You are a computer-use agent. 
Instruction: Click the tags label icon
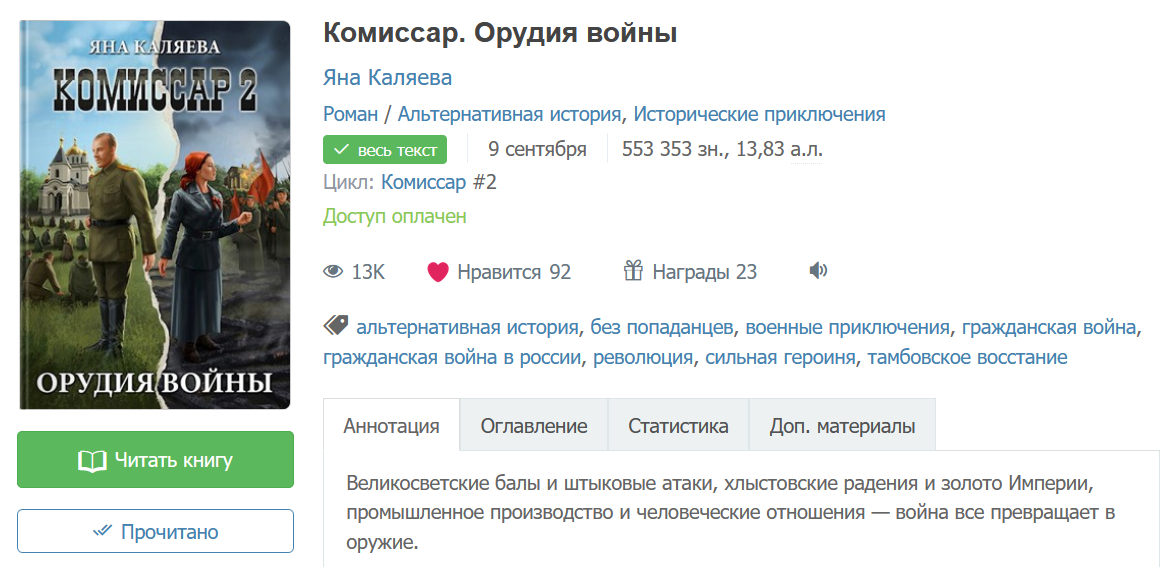[x=336, y=326]
